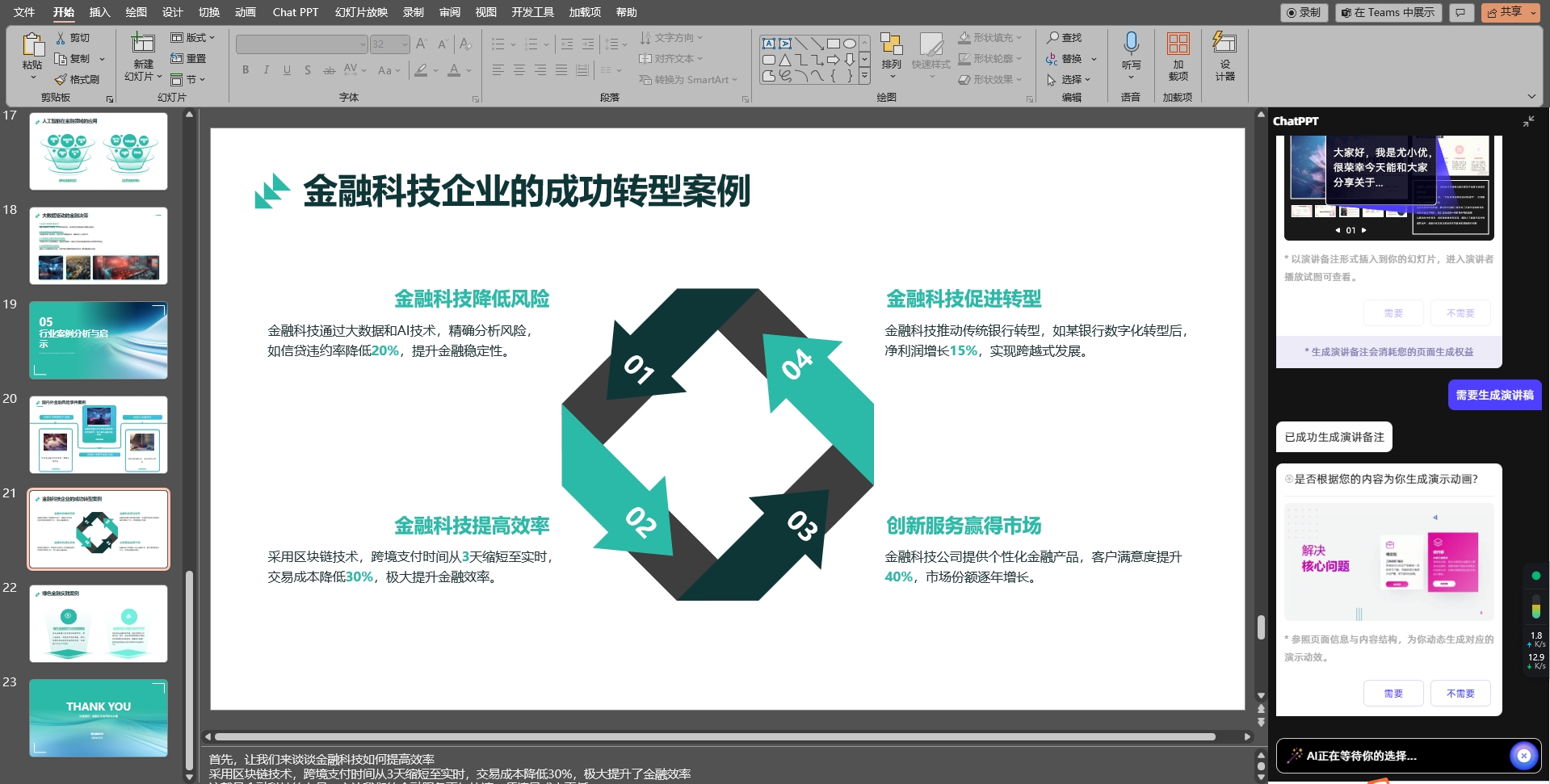The height and width of the screenshot is (784, 1550).
Task: Open Add-ins (加载项) grid icon
Action: (x=1178, y=44)
